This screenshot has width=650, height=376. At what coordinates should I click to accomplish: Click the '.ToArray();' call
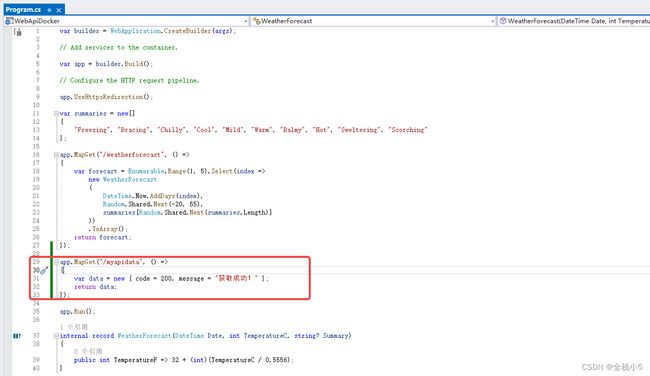(108, 229)
